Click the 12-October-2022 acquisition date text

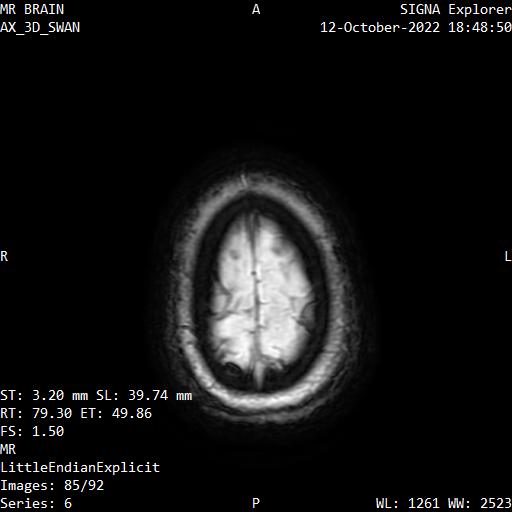point(380,27)
